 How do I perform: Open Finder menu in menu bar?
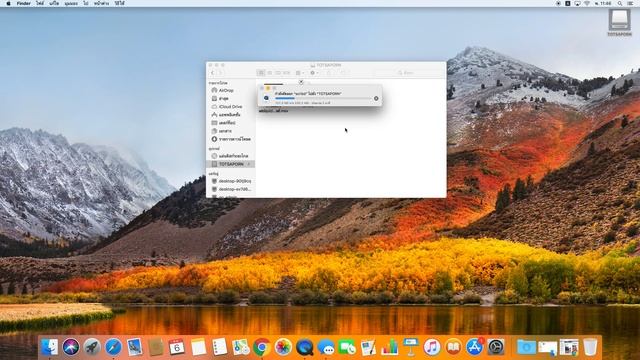(24, 3)
